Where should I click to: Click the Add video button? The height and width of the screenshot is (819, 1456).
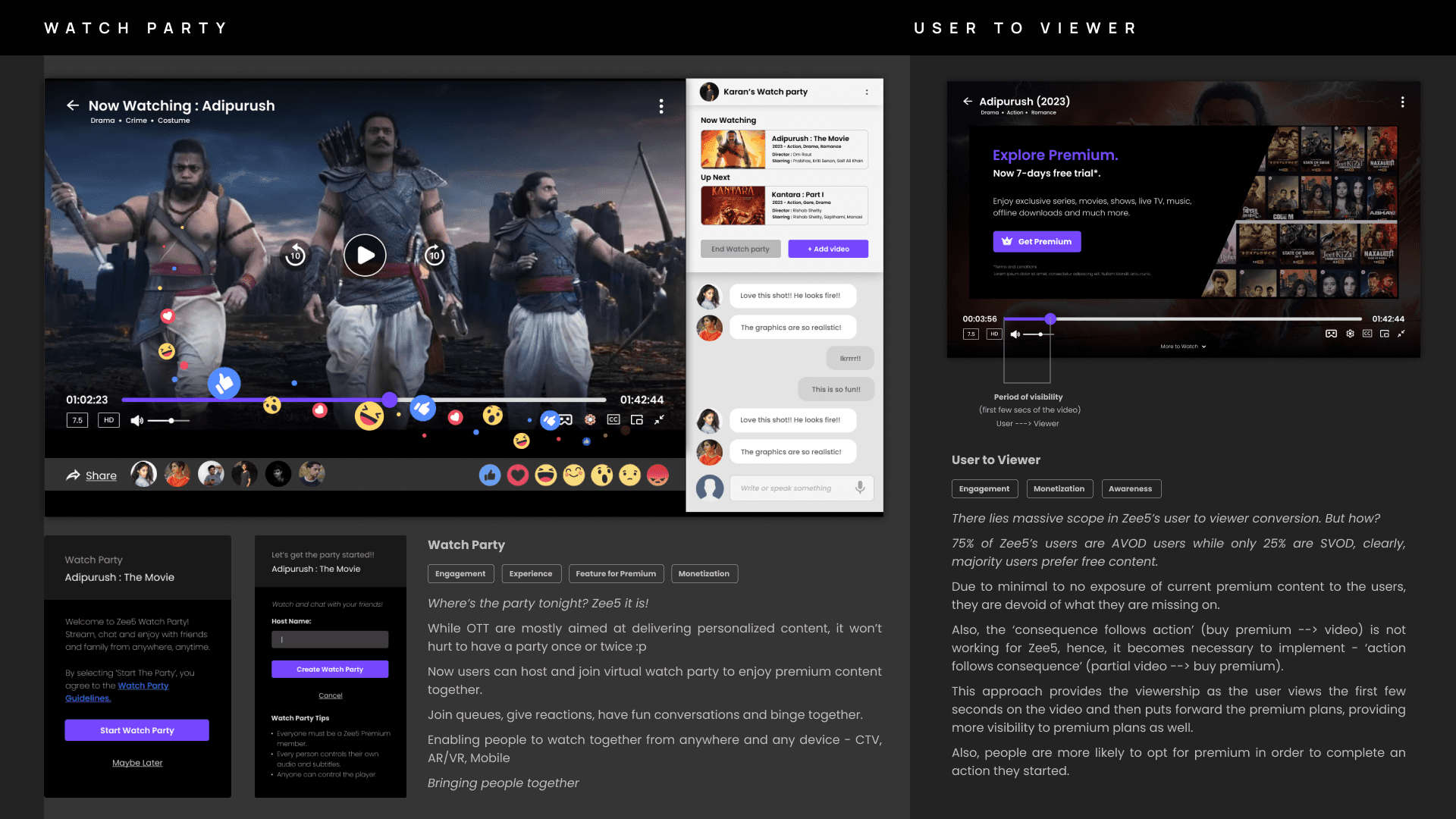[828, 249]
